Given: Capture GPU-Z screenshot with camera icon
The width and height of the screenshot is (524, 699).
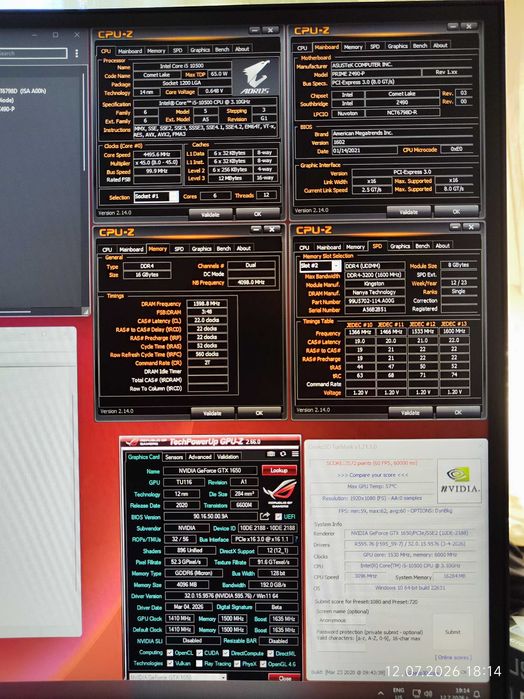Looking at the screenshot, I should (x=271, y=453).
